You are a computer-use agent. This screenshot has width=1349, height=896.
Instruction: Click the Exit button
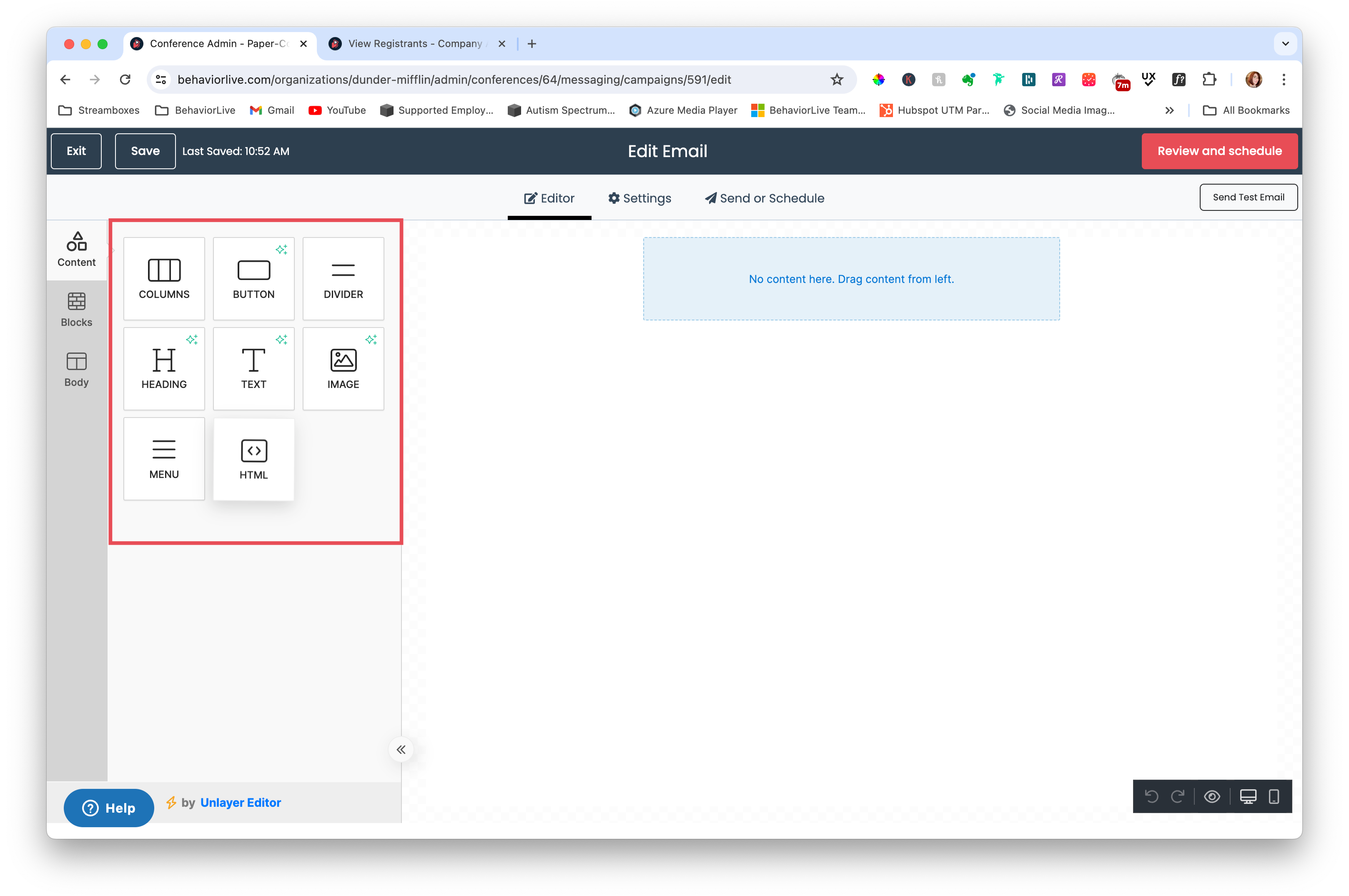[x=76, y=151]
